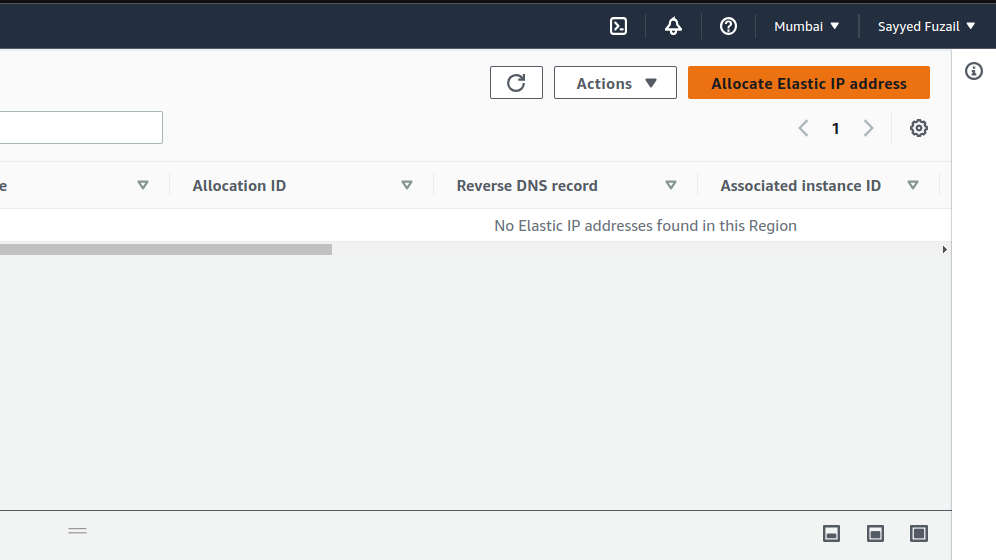Screen dimensions: 996x560
Task: Go to the next page
Action: [868, 128]
